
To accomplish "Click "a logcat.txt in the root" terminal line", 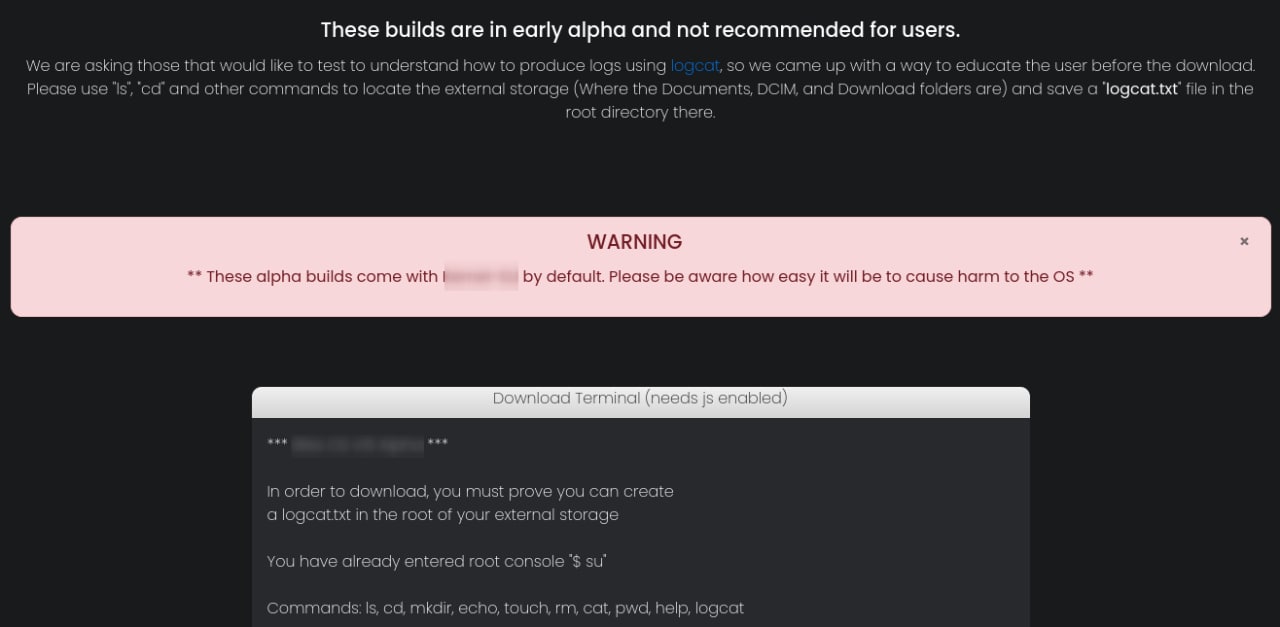I will click(442, 515).
